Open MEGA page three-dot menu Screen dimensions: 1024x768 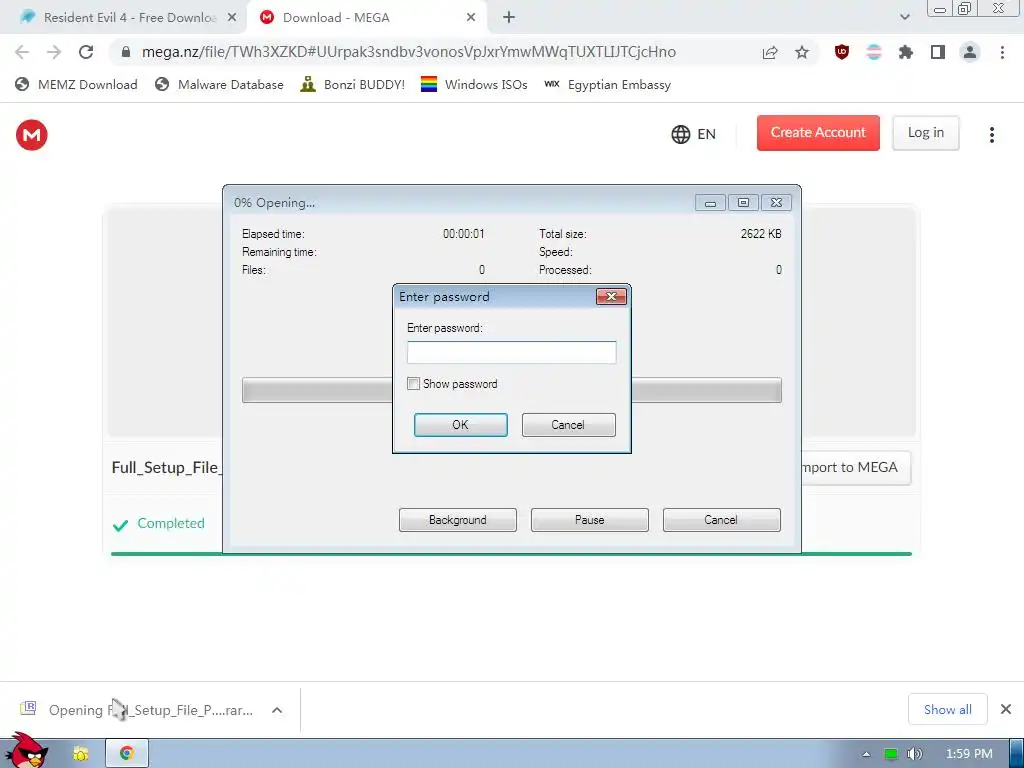click(x=992, y=135)
